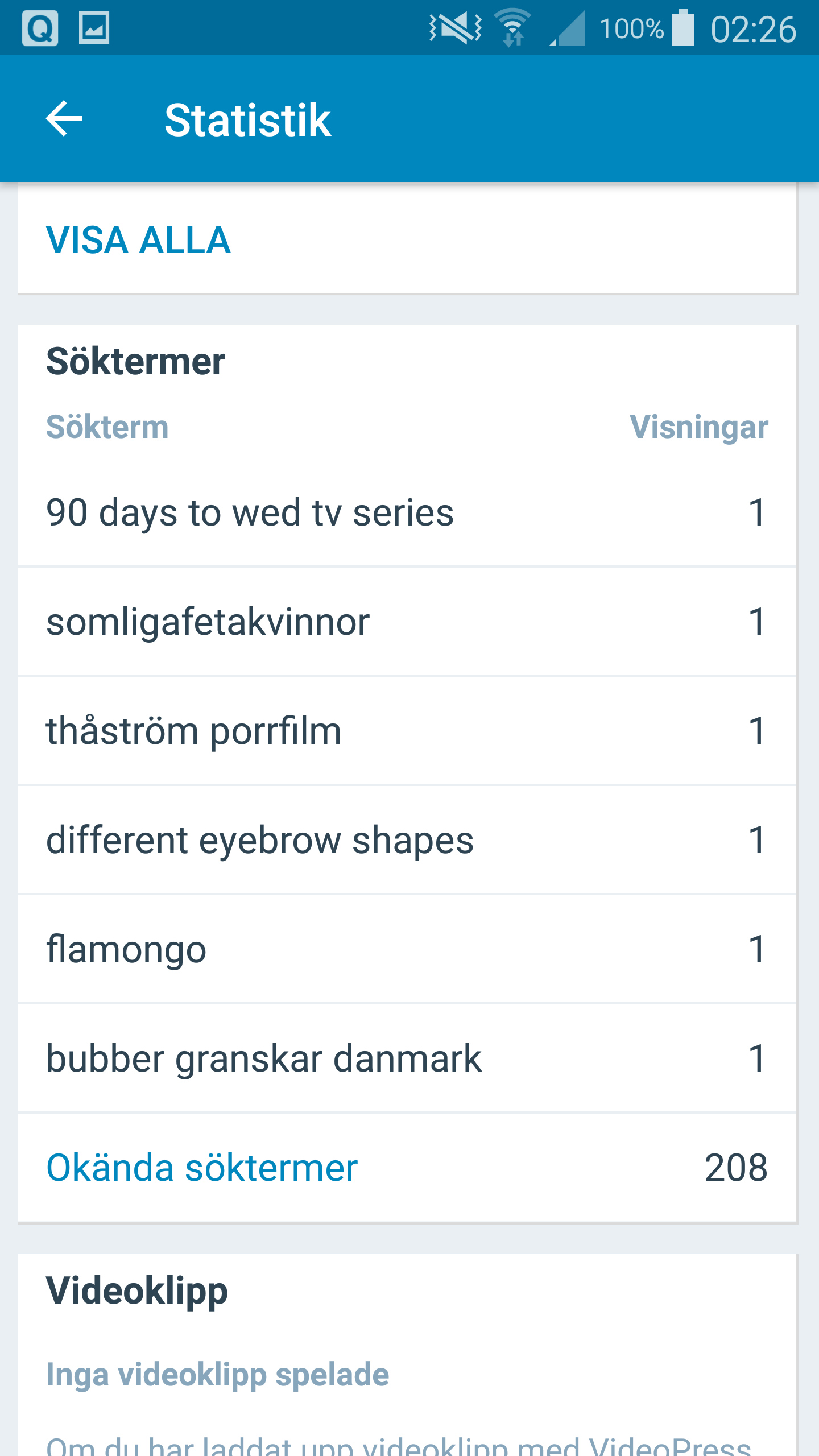This screenshot has height=1456, width=819.
Task: Tap the Q app notification icon
Action: point(40,28)
